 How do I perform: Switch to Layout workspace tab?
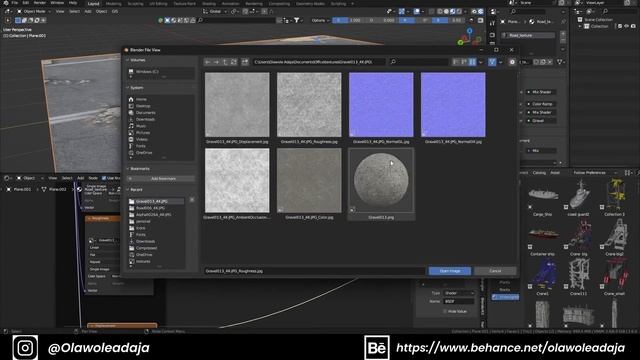pos(93,3)
